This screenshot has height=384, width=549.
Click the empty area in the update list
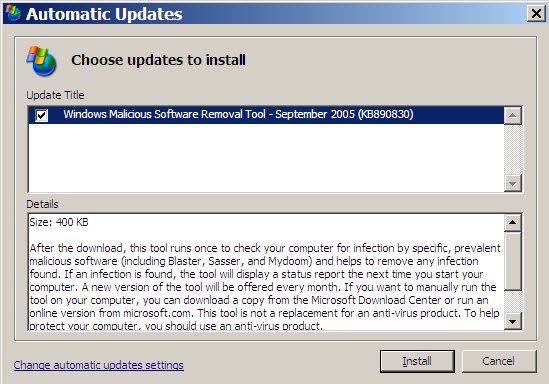pos(266,158)
